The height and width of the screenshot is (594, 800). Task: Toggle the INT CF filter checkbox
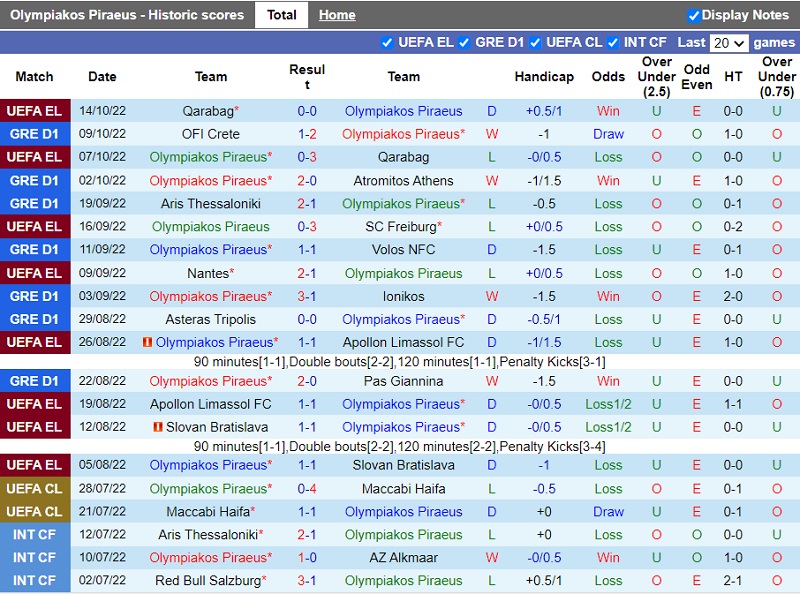pyautogui.click(x=613, y=43)
